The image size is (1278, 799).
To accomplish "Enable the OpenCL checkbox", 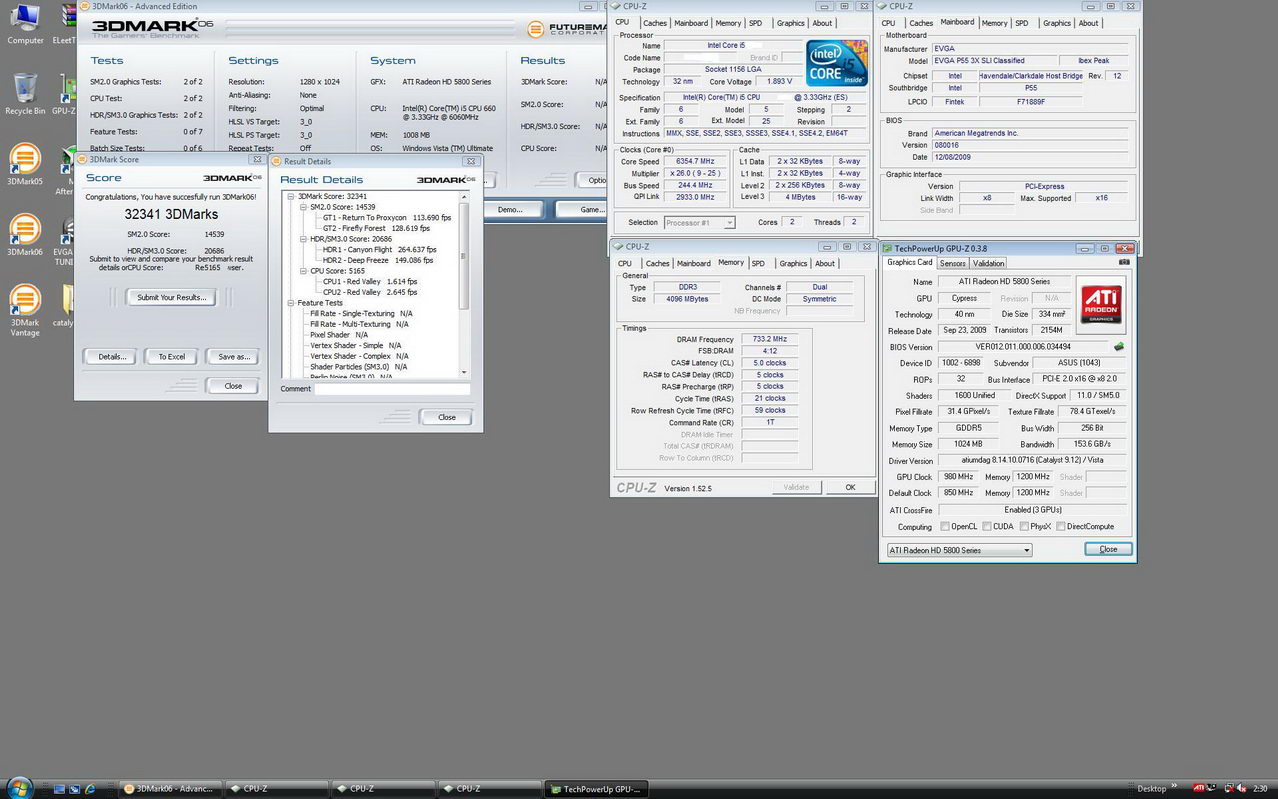I will coord(944,526).
